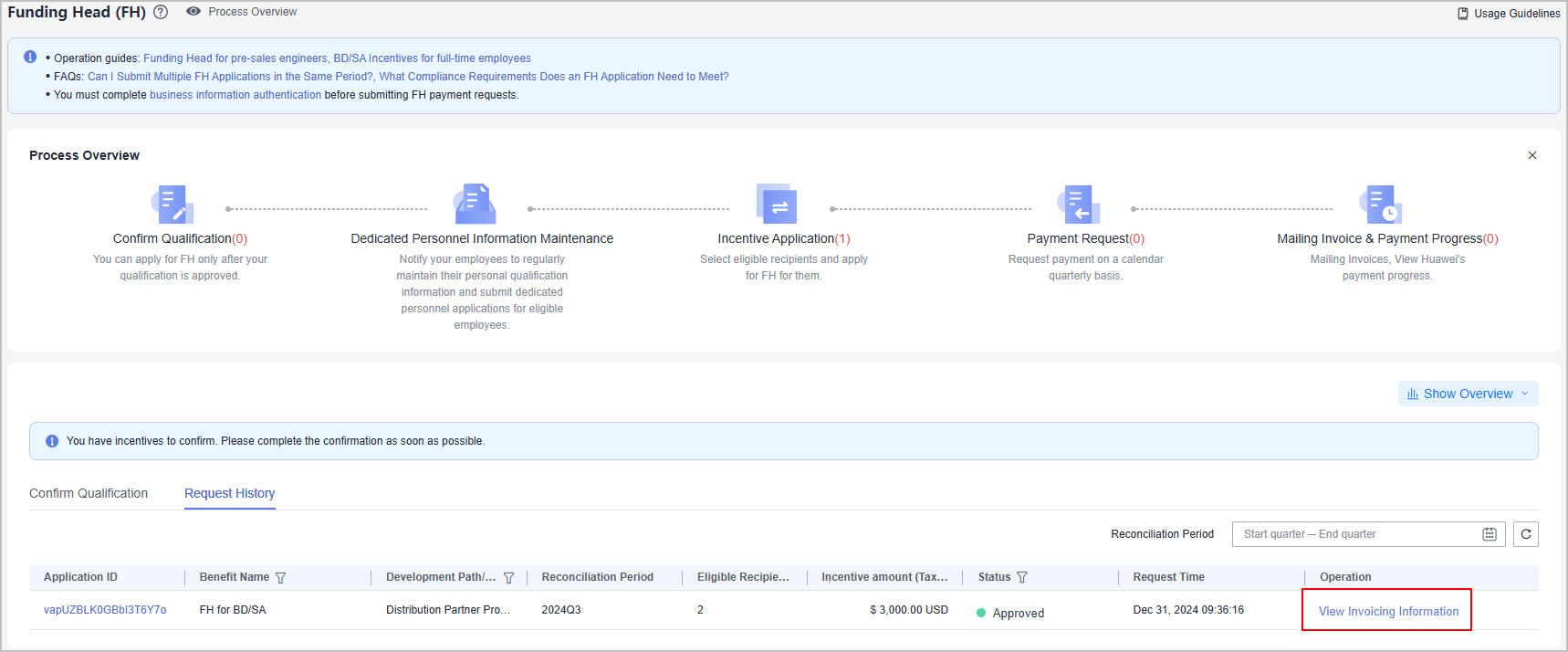Click the help icon beside Funding Head title
1568x652 pixels.
(x=161, y=12)
